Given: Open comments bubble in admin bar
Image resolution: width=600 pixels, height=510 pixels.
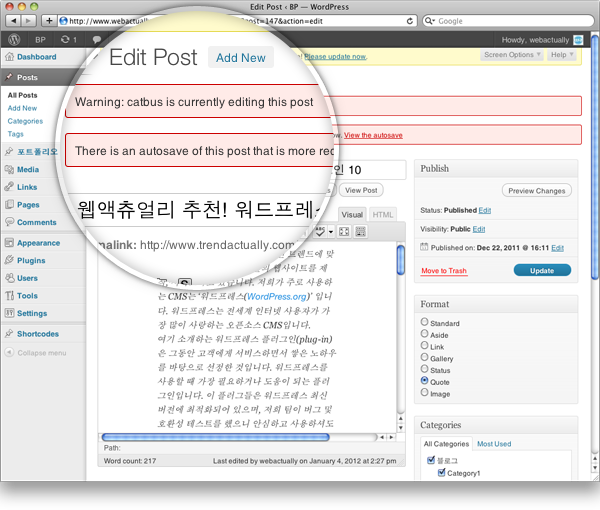Looking at the screenshot, I should [x=97, y=39].
